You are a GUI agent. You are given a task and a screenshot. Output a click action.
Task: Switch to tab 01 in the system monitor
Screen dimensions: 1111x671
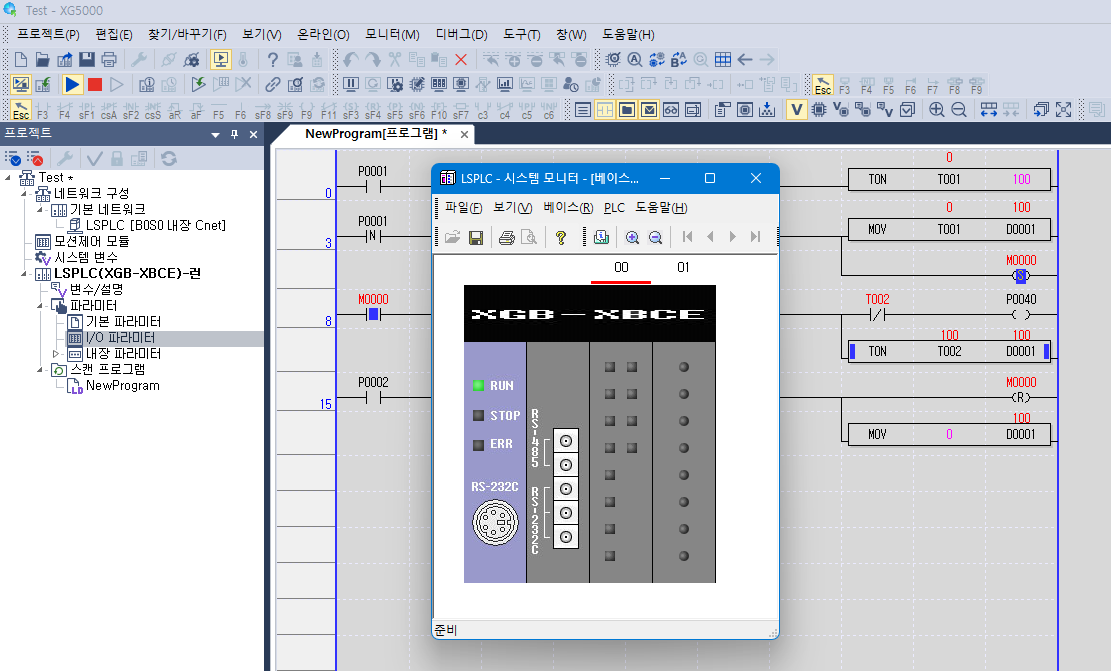(683, 265)
